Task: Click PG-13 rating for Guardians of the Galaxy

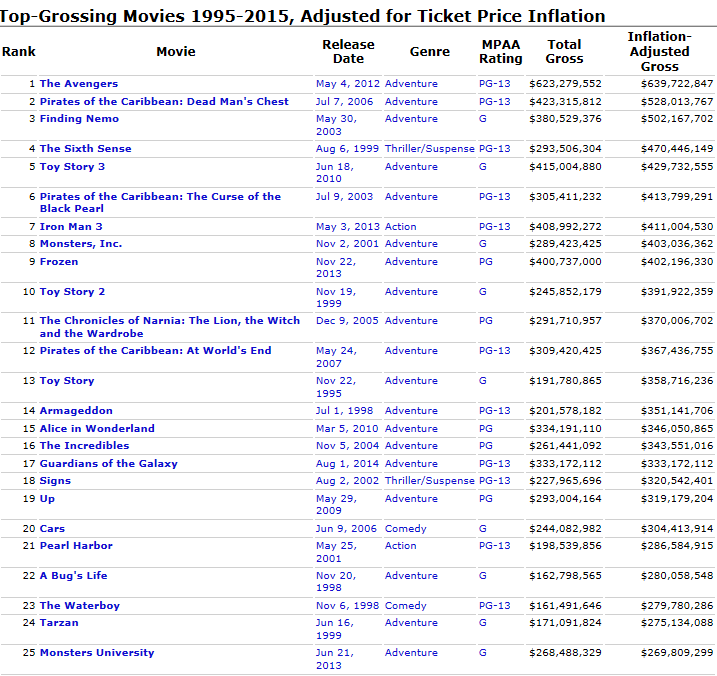Action: click(495, 464)
